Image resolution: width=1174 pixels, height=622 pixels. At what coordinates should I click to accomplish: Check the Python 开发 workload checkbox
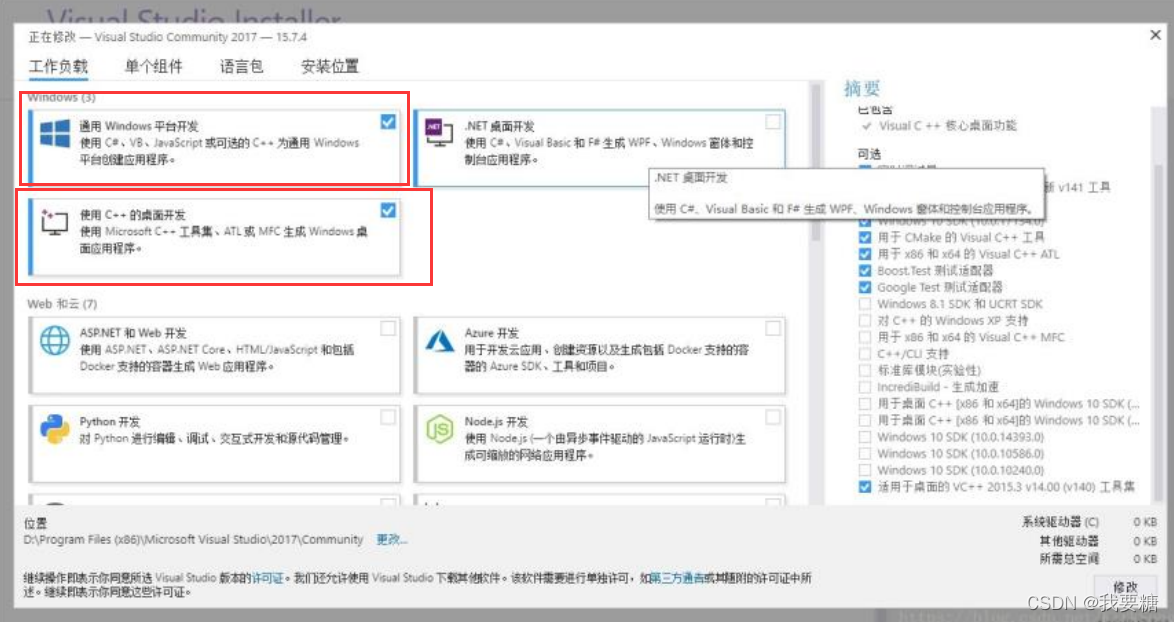pos(388,417)
